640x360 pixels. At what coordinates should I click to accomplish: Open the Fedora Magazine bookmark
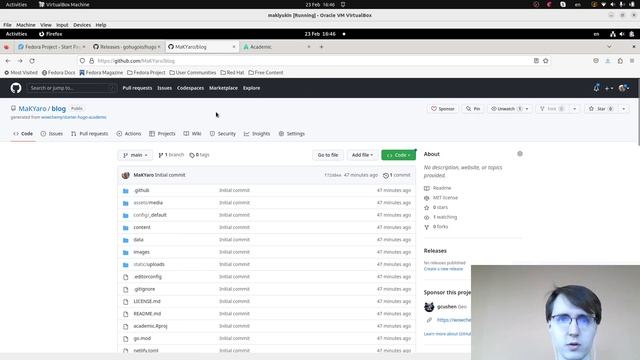[101, 73]
